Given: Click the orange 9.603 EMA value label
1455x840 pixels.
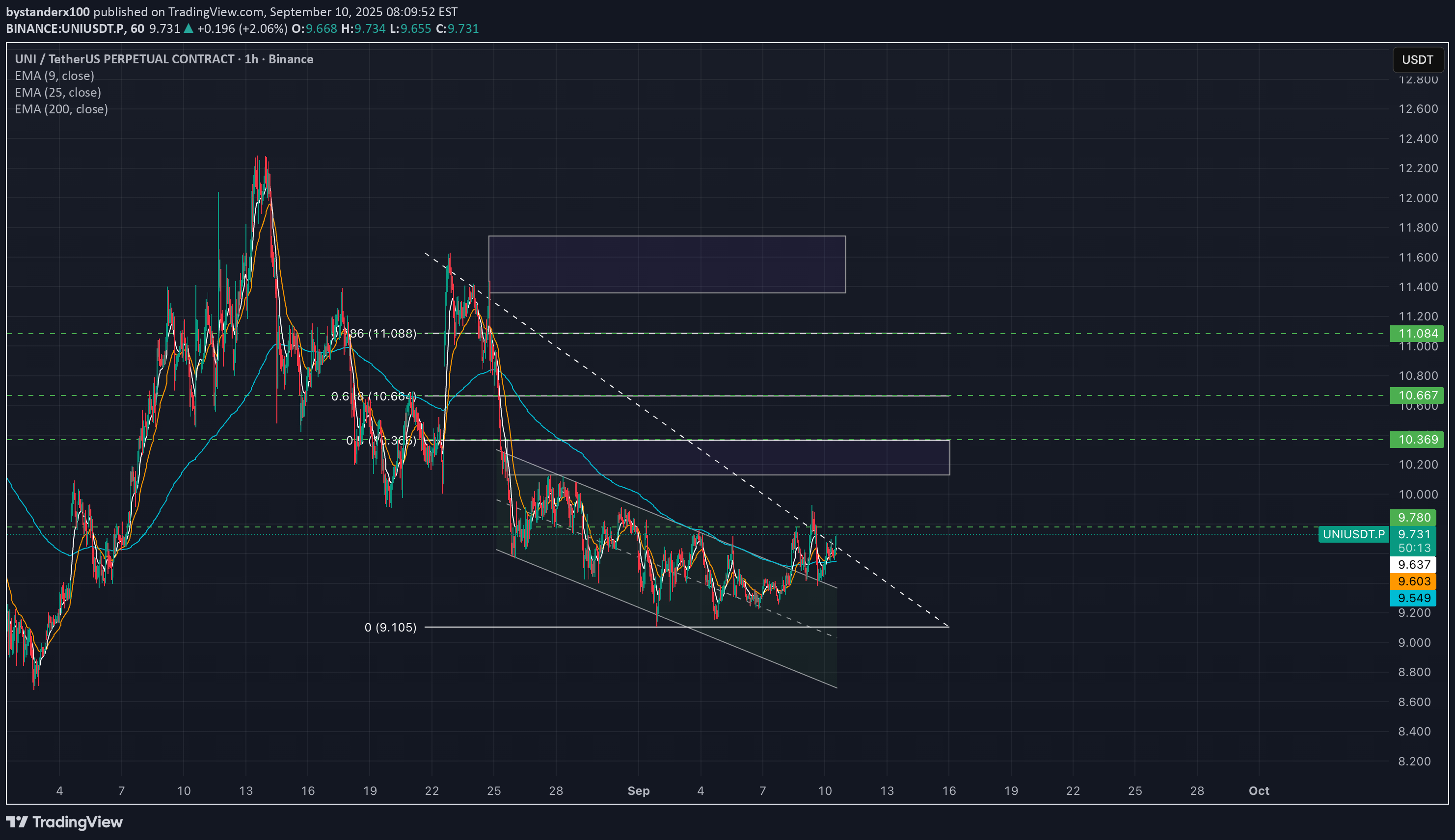Looking at the screenshot, I should [x=1413, y=581].
